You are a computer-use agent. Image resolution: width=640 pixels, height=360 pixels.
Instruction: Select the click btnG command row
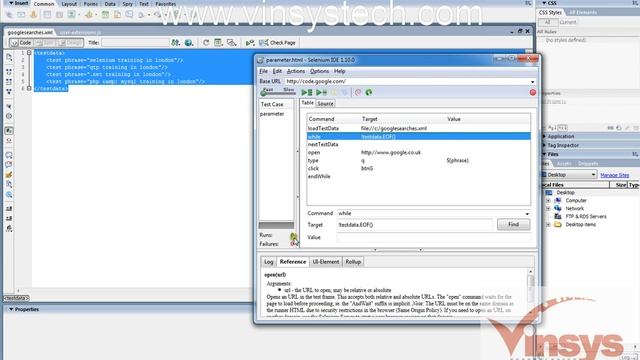tap(418, 168)
